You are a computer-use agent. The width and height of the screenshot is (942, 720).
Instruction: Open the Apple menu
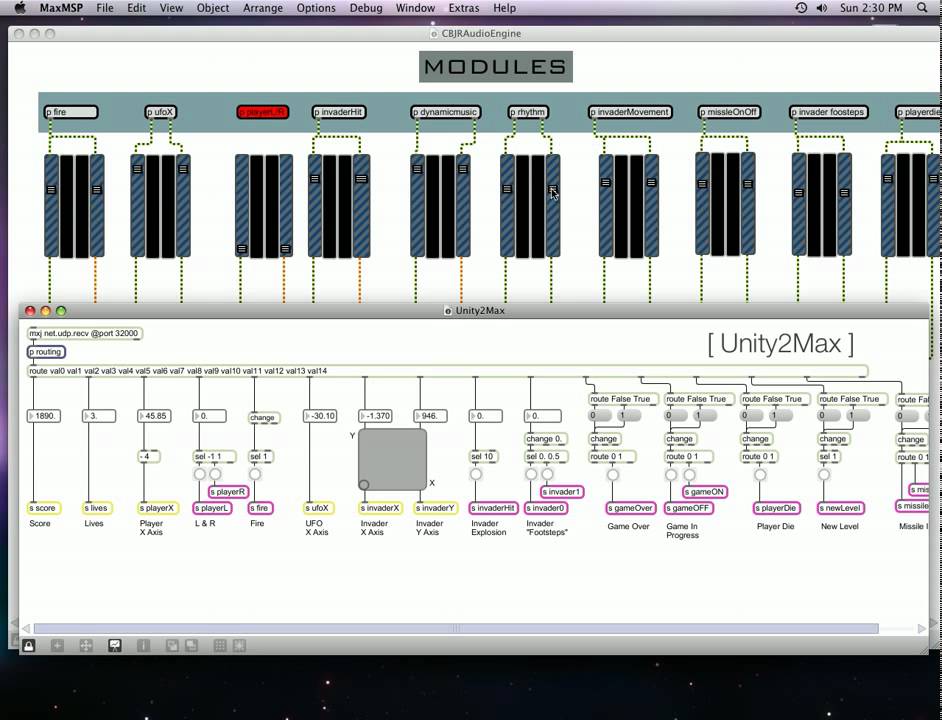(x=20, y=8)
